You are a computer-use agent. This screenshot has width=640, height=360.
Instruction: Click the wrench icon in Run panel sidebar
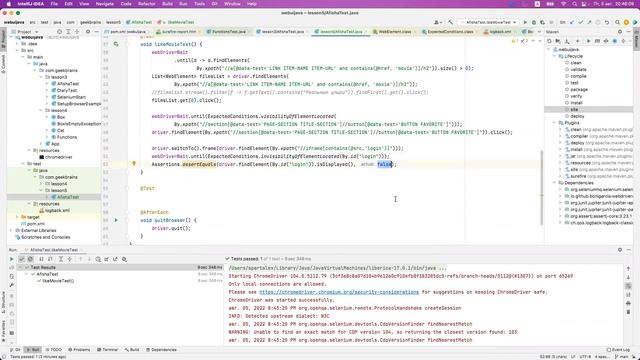pyautogui.click(x=11, y=285)
